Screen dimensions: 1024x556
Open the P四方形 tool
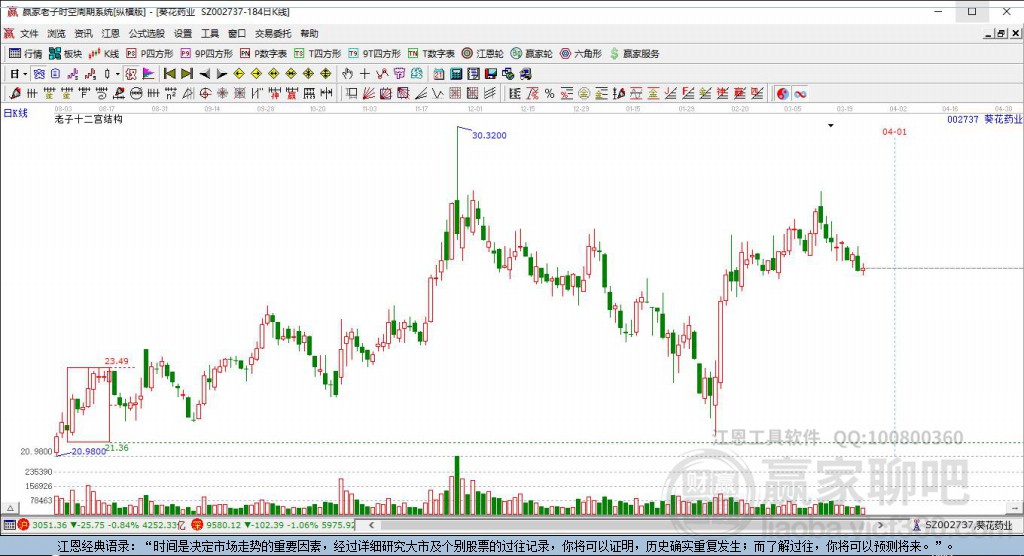[150, 54]
